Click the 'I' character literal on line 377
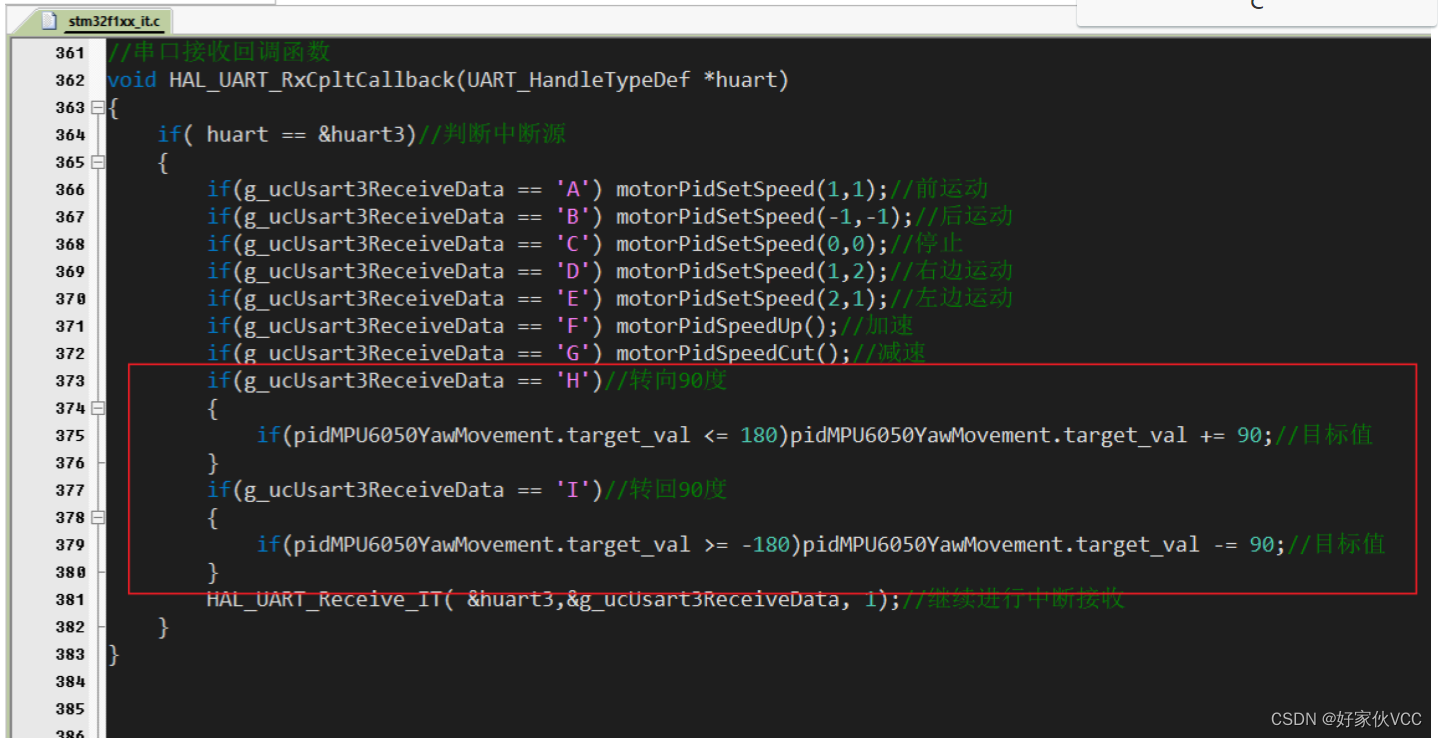The height and width of the screenshot is (738, 1438). coord(573,489)
